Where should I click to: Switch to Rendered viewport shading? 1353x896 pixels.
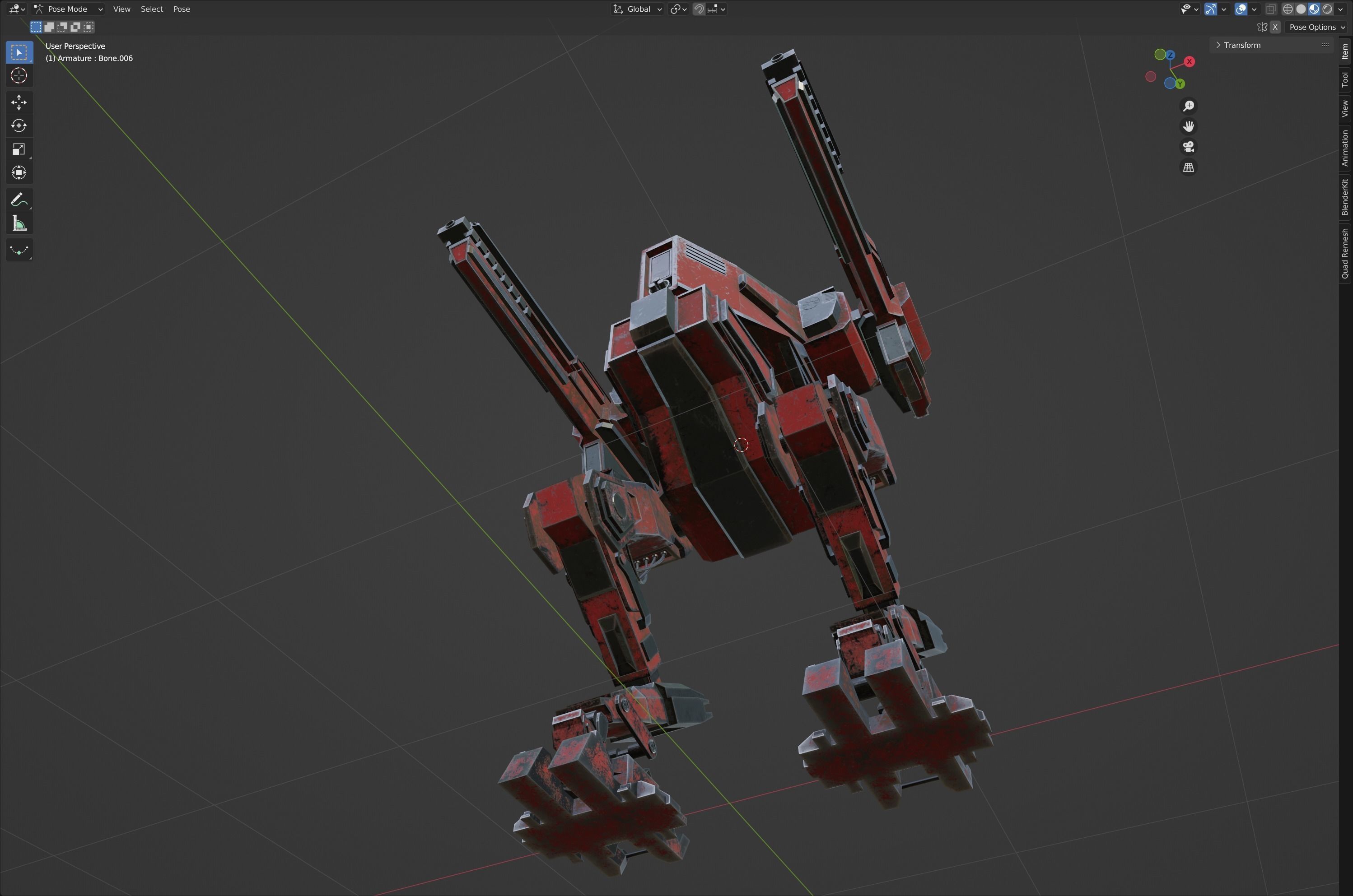(1327, 9)
